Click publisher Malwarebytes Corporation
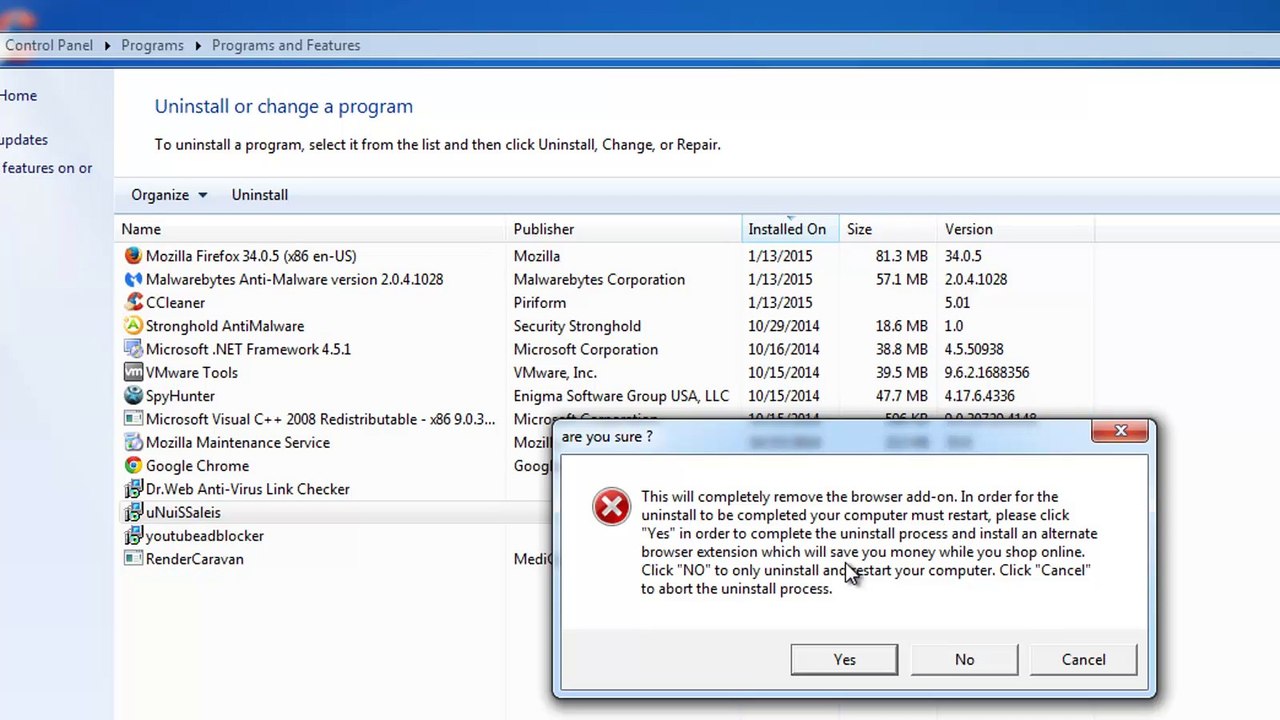1280x720 pixels. [x=599, y=279]
